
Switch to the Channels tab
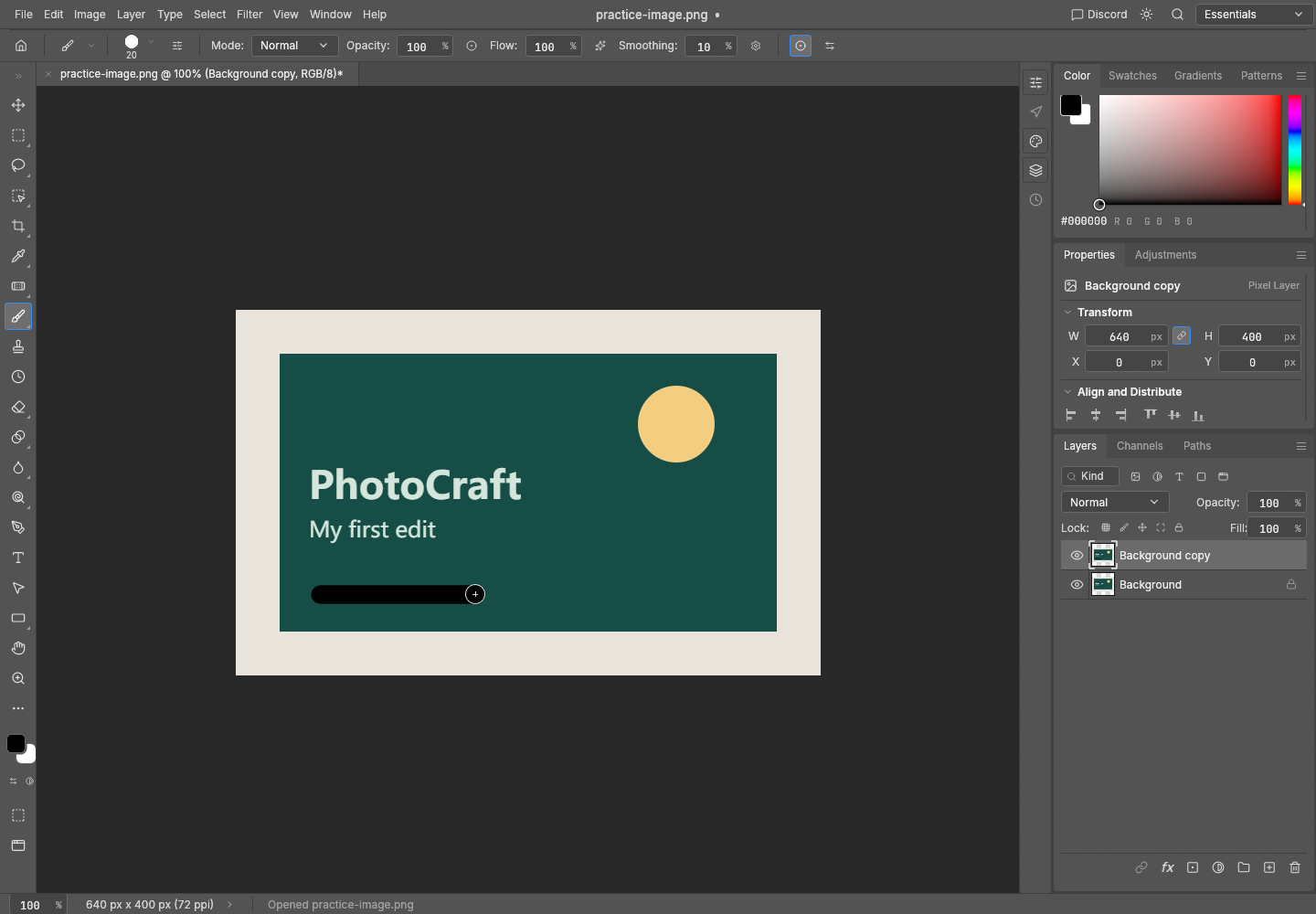(1140, 446)
